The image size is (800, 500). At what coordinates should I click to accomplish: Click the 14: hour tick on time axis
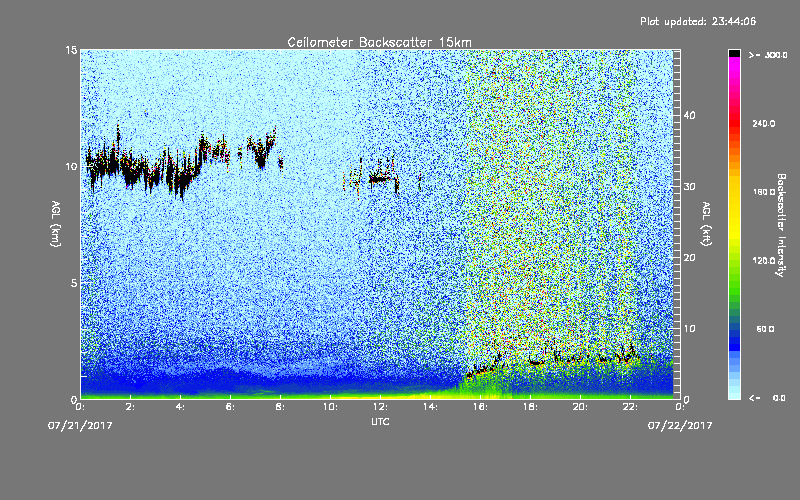tap(431, 407)
